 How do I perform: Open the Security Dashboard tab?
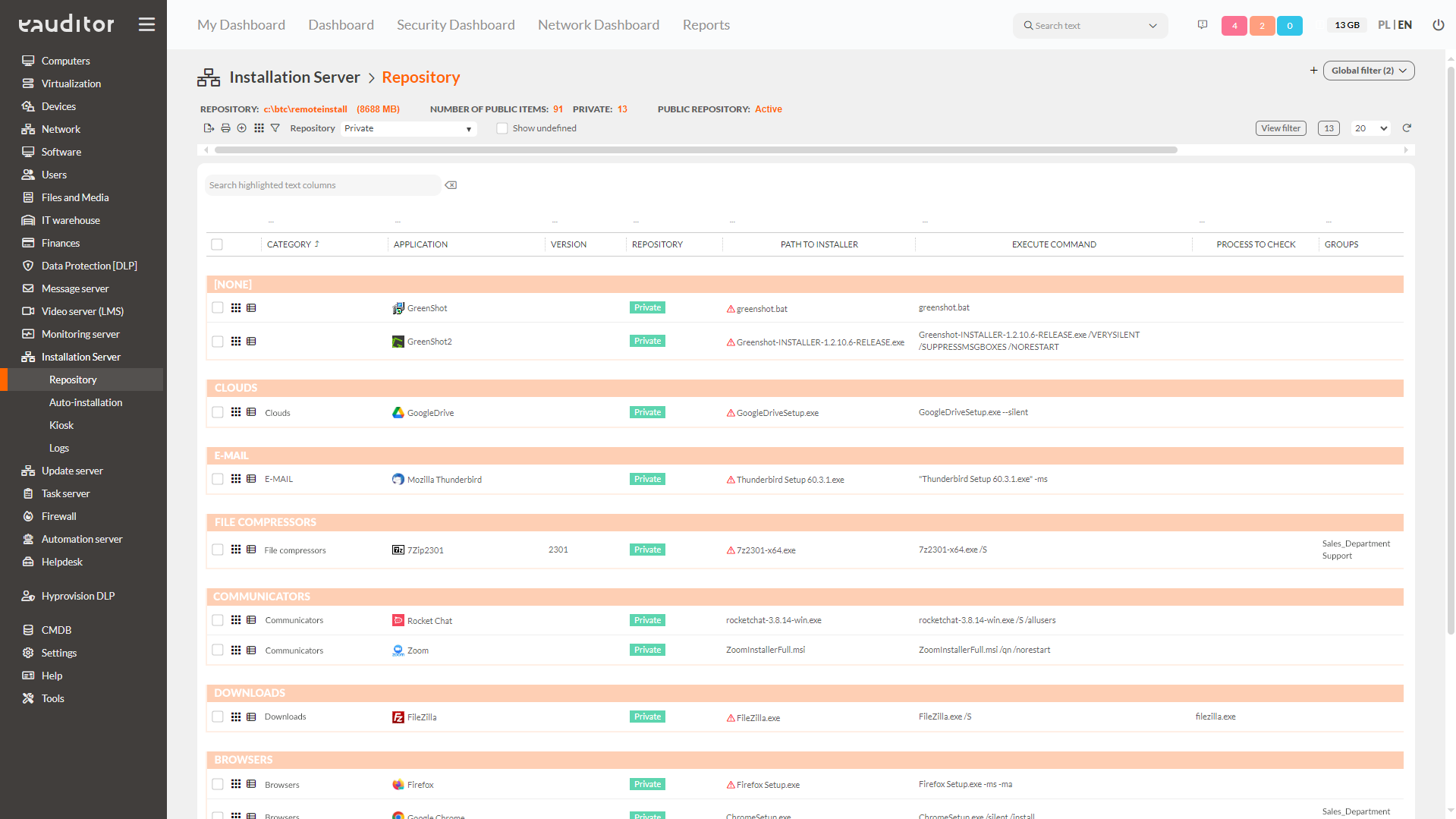456,25
